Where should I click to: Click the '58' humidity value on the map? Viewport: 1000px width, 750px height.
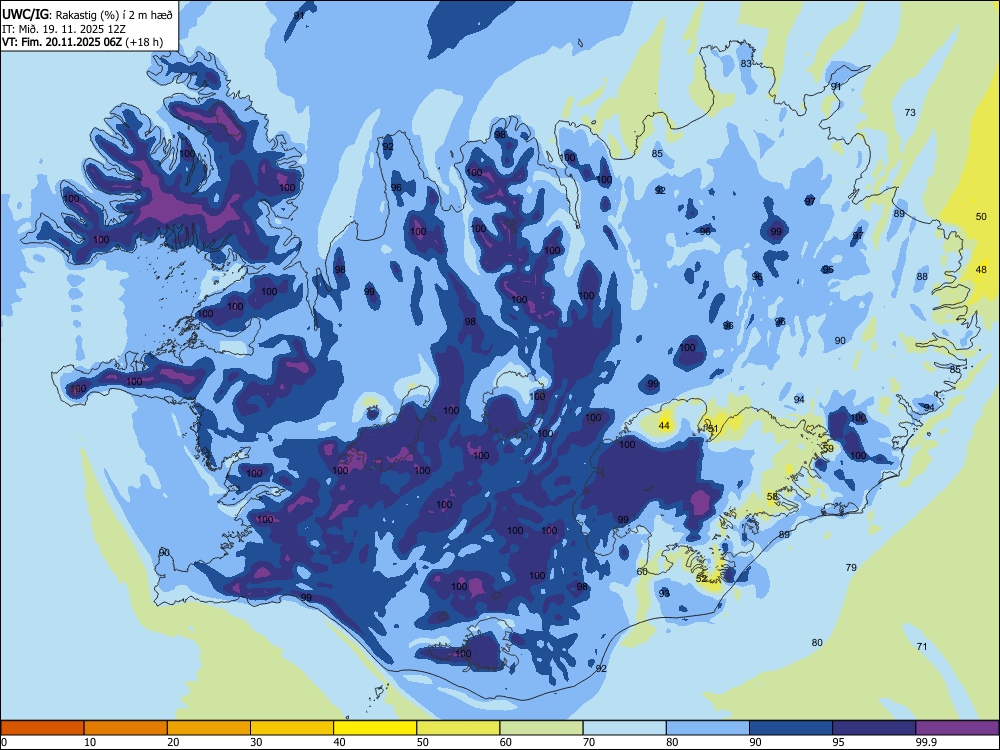772,497
